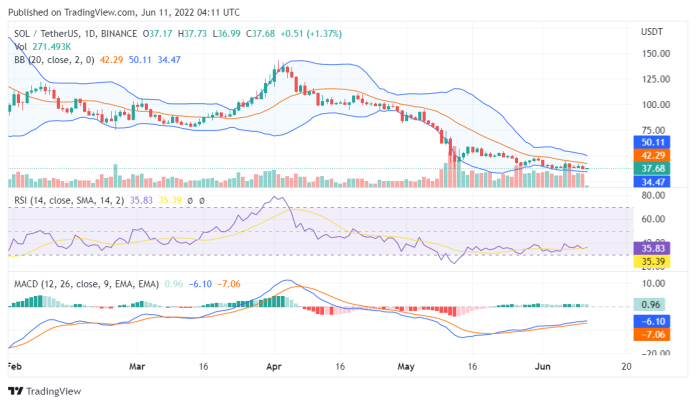The height and width of the screenshot is (404, 696).
Task: Click the green 37.68 last price tag
Action: (654, 168)
